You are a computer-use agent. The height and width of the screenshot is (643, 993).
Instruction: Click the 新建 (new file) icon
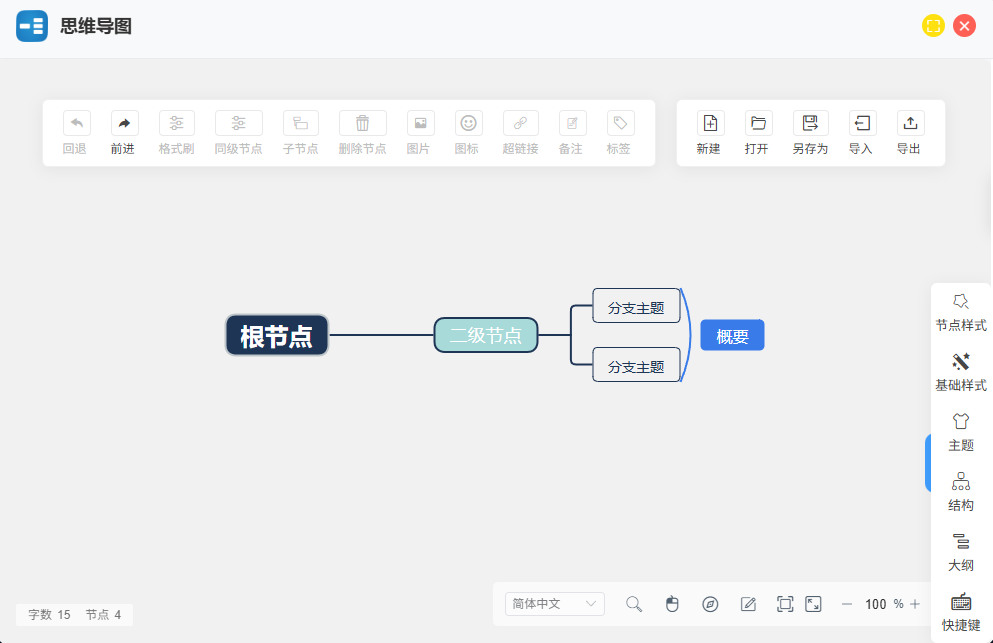point(710,124)
